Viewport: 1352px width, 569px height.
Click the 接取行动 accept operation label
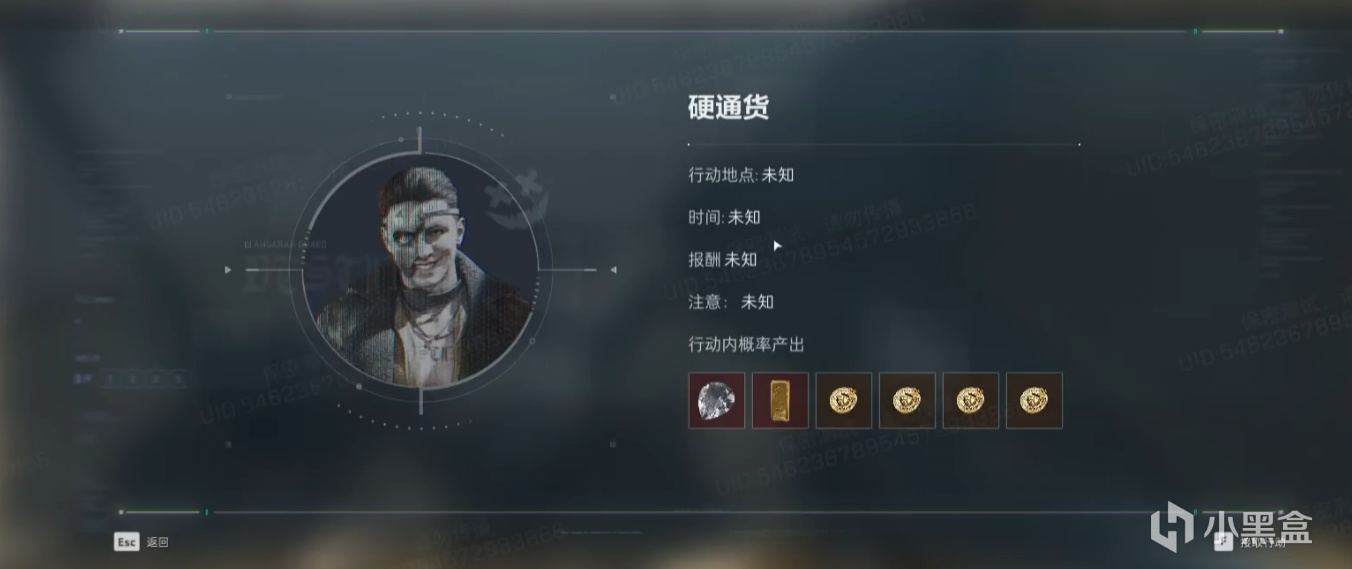click(1261, 542)
